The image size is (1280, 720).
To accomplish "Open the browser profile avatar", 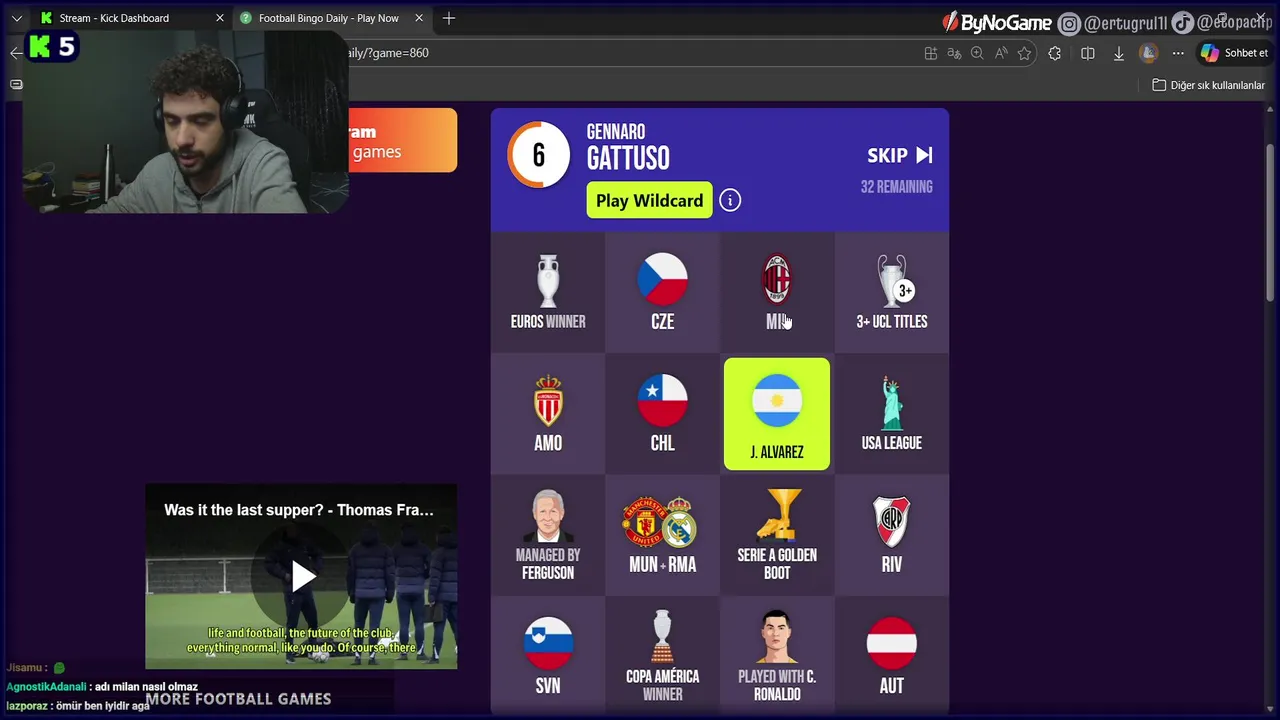I will coord(1149,53).
